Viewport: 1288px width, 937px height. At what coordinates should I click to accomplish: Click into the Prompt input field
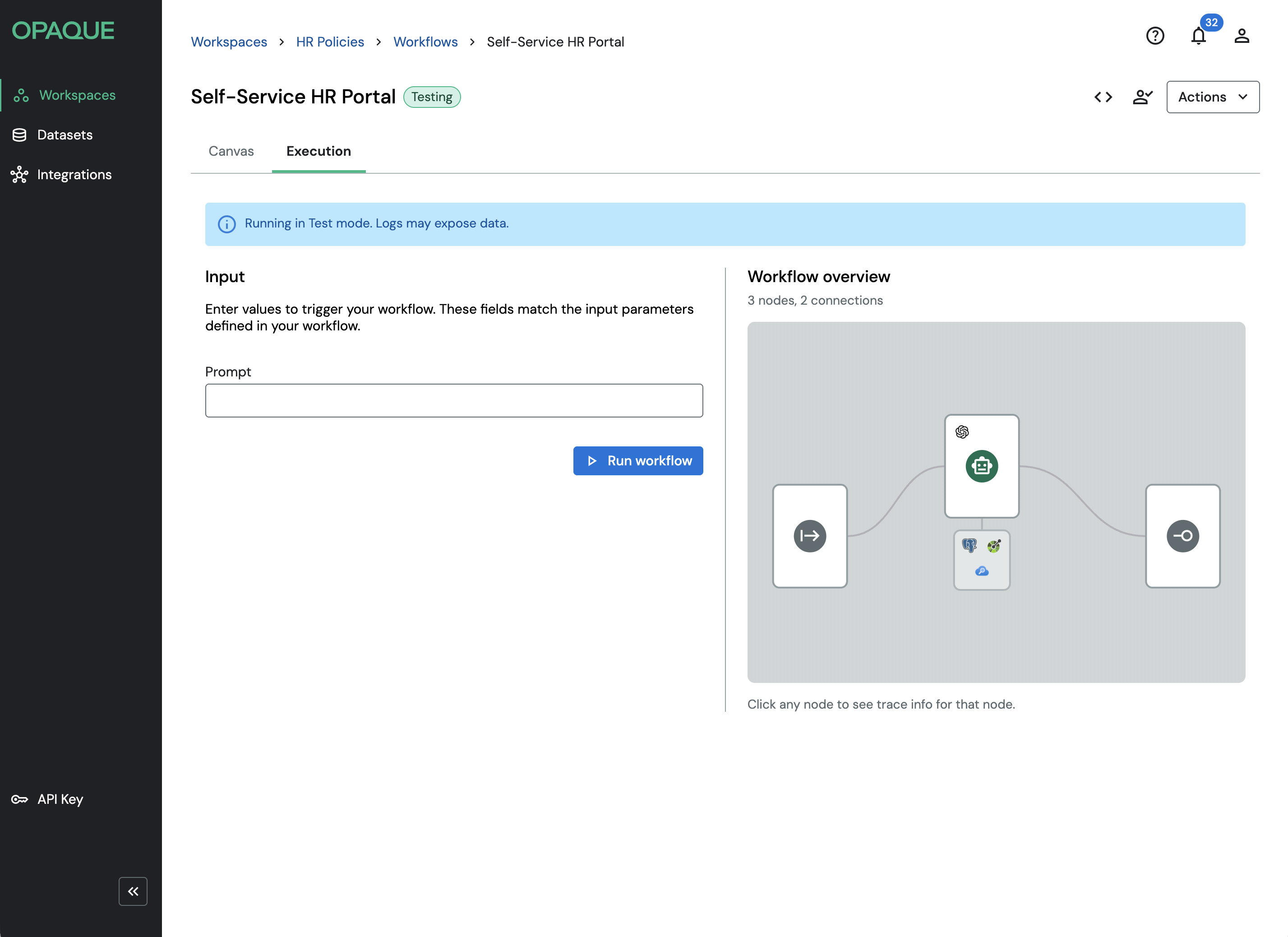454,401
